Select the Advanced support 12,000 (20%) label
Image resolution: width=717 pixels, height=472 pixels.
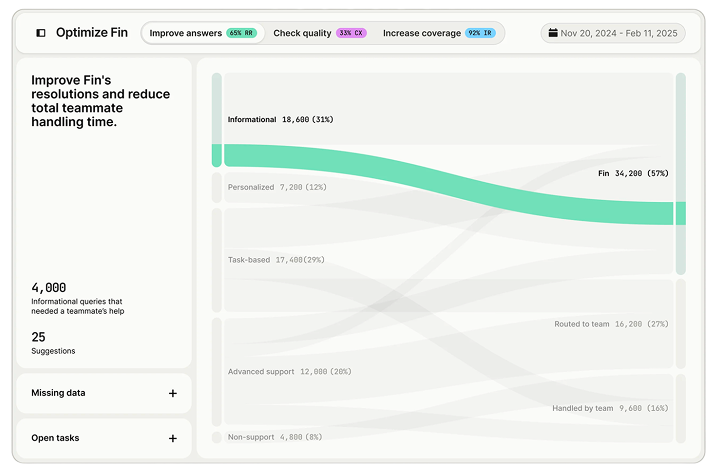[x=289, y=371]
